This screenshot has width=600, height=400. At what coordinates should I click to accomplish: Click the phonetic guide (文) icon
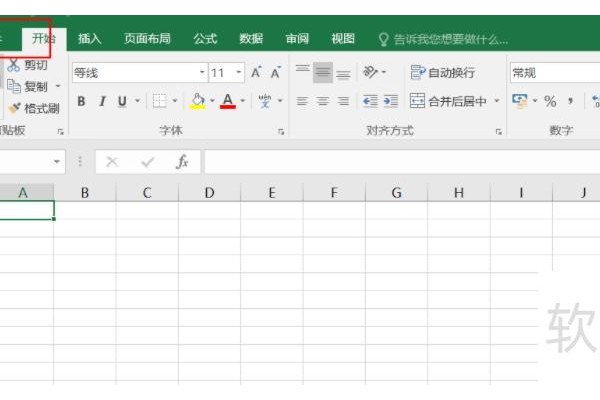264,101
